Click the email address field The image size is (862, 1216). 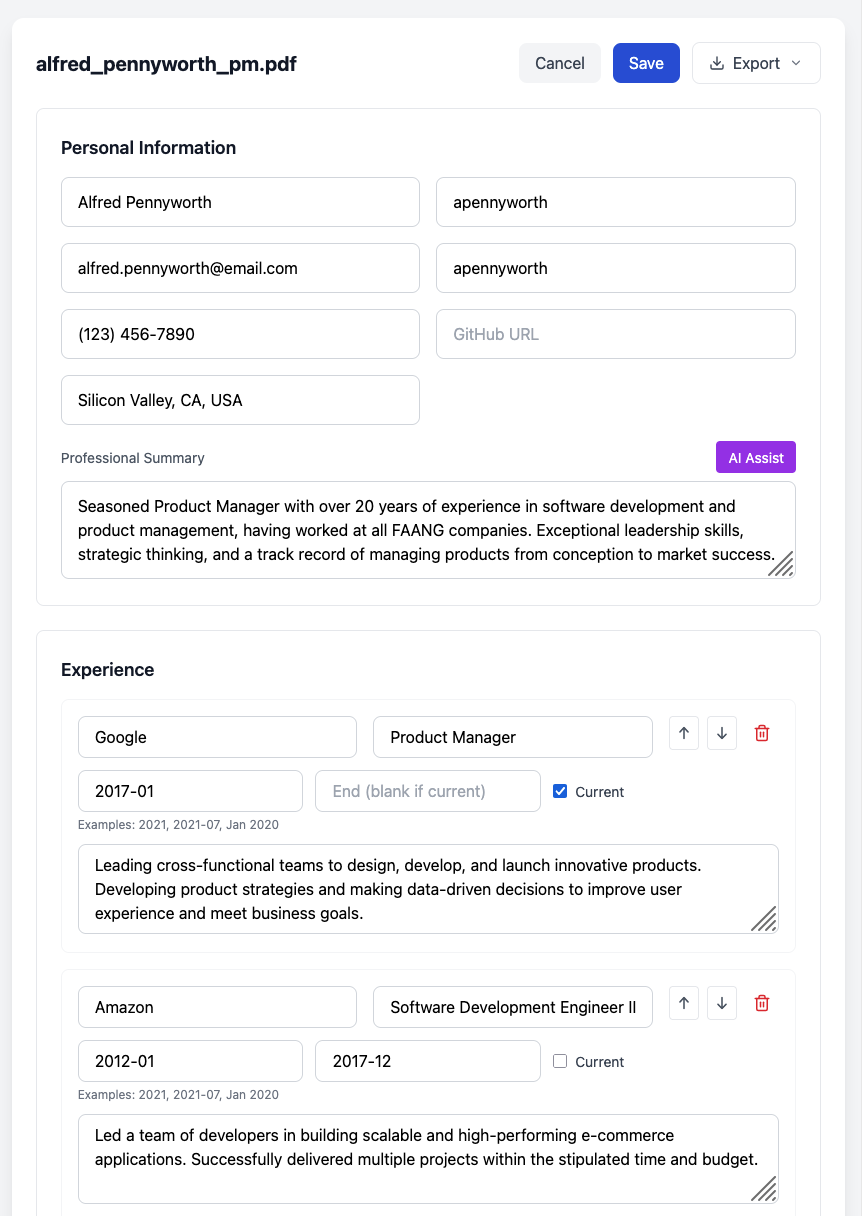pyautogui.click(x=240, y=268)
